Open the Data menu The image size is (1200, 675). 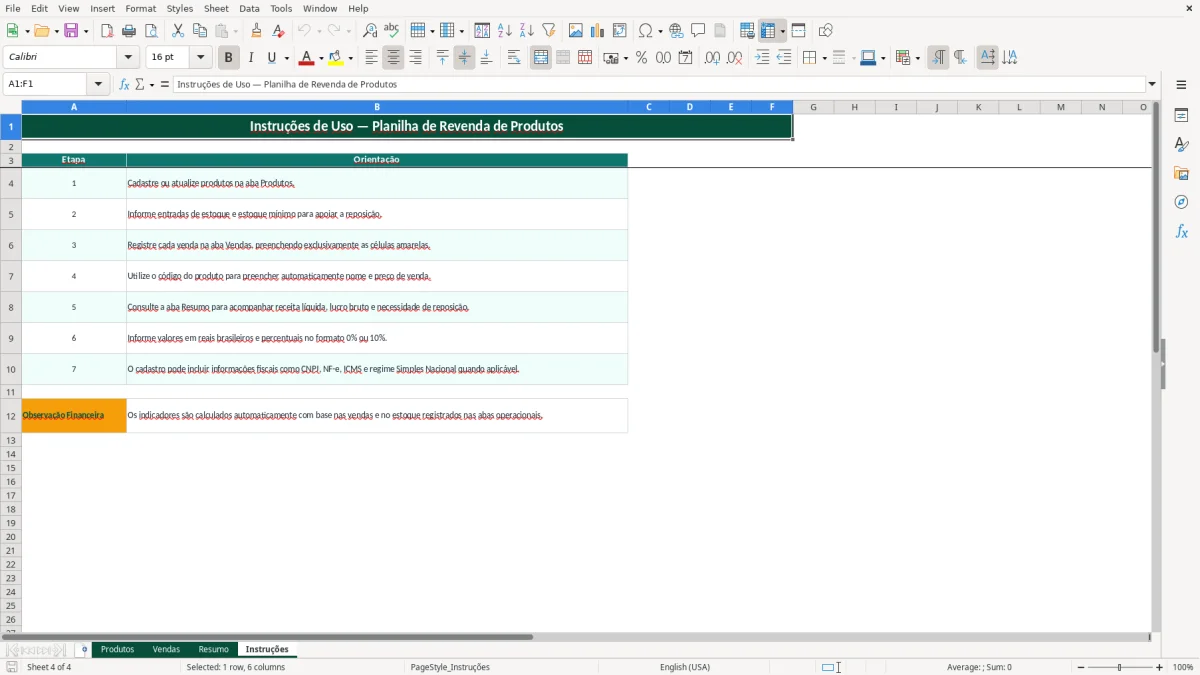pyautogui.click(x=249, y=8)
